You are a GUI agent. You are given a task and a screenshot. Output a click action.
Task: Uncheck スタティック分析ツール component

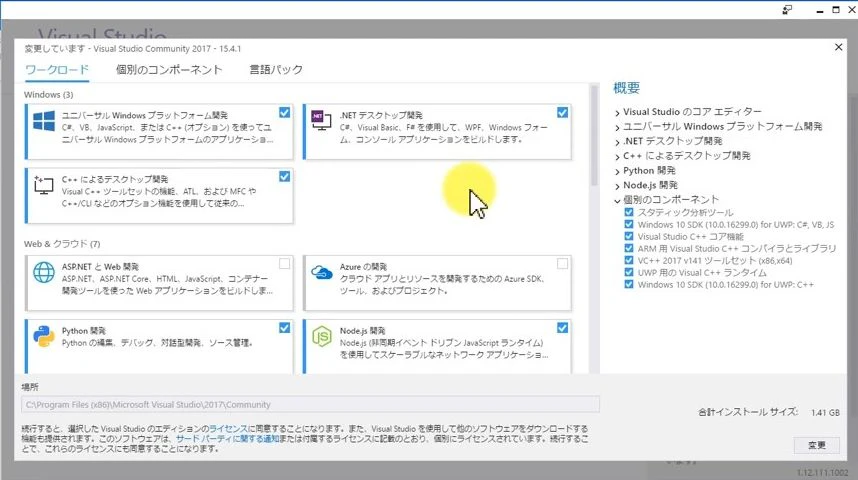[x=629, y=212]
